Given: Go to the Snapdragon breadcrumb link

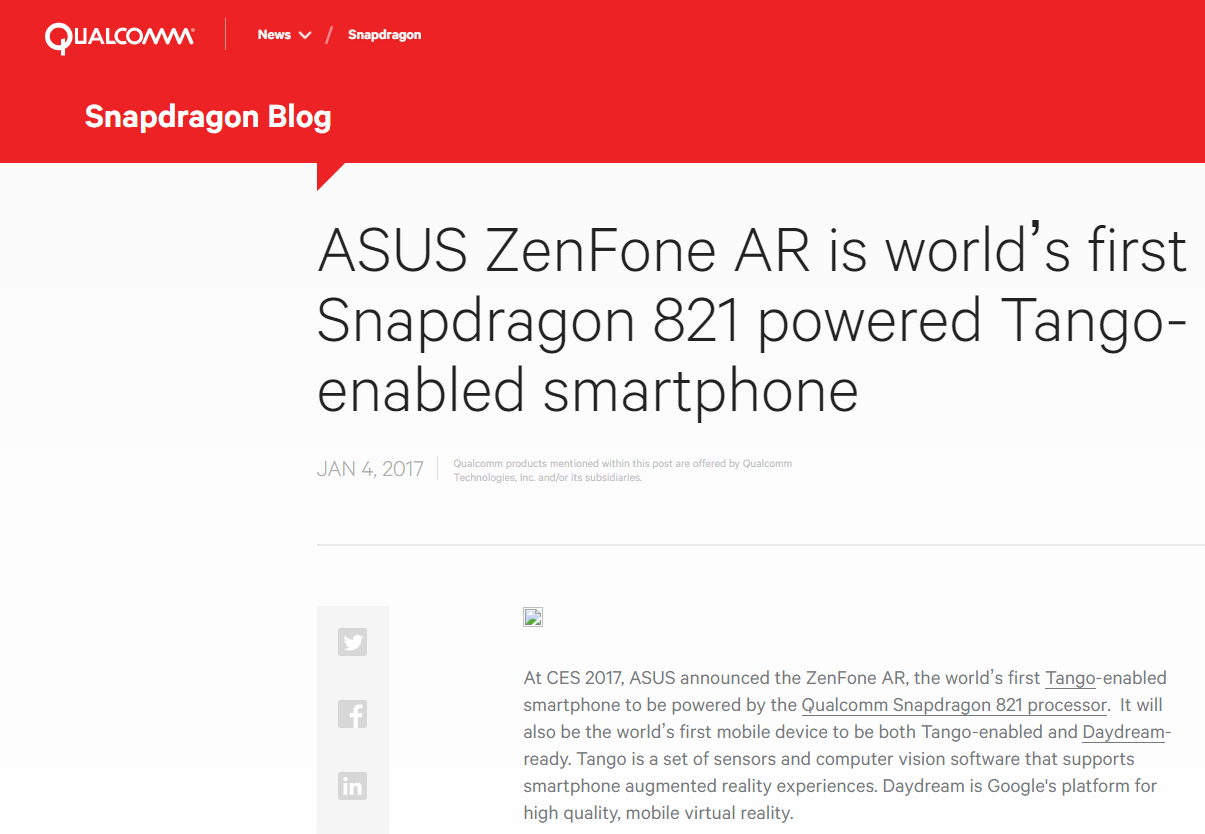Looking at the screenshot, I should [x=384, y=35].
